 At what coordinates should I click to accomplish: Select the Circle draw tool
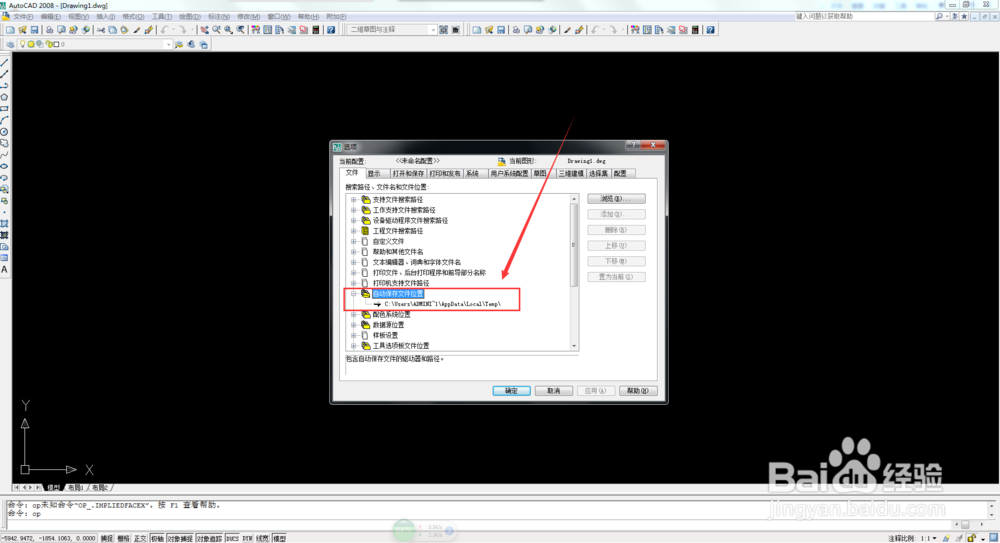(x=4, y=131)
